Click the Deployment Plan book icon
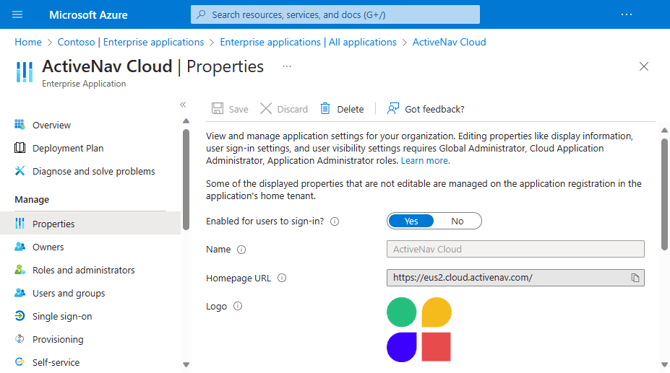This screenshot has height=373, width=670. 20,148
